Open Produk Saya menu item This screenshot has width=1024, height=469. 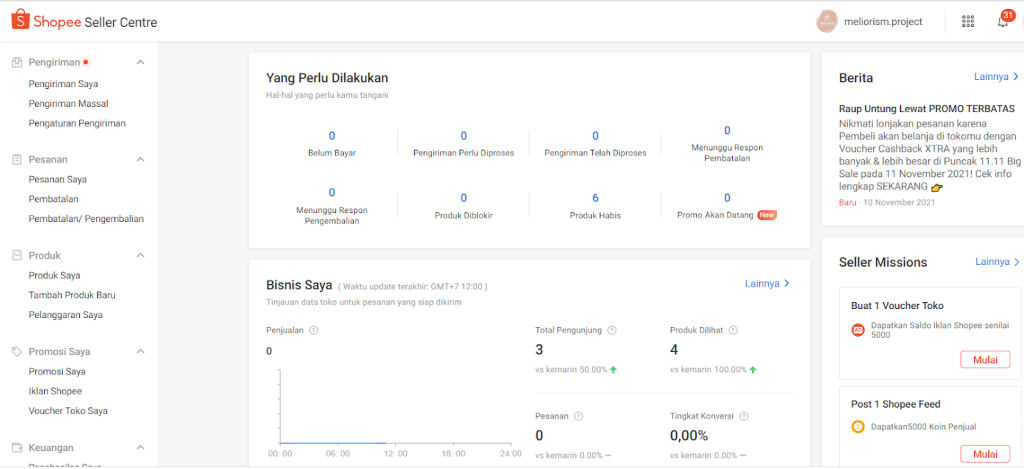pos(55,275)
